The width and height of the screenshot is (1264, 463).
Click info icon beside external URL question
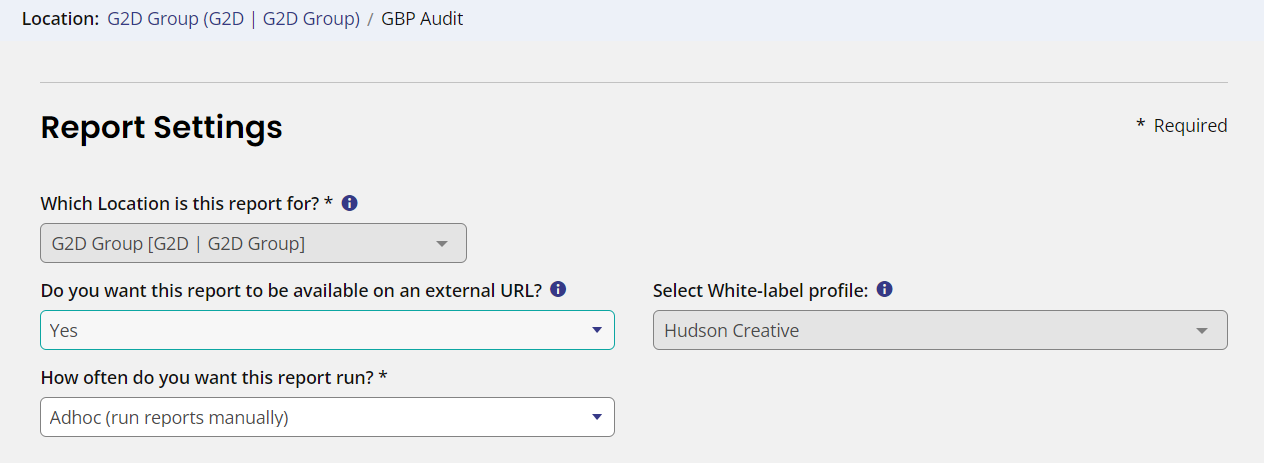pos(558,290)
